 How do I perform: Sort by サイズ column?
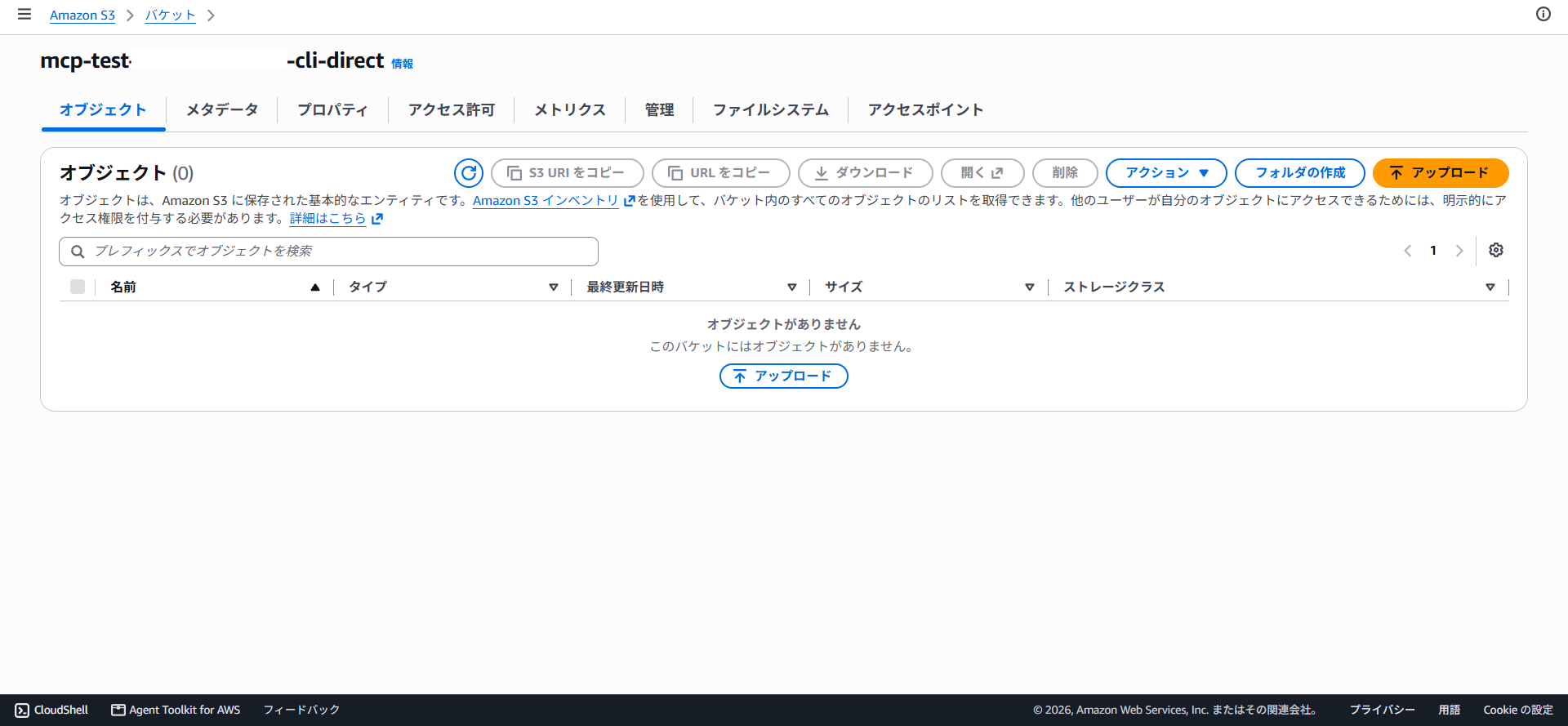[1029, 287]
